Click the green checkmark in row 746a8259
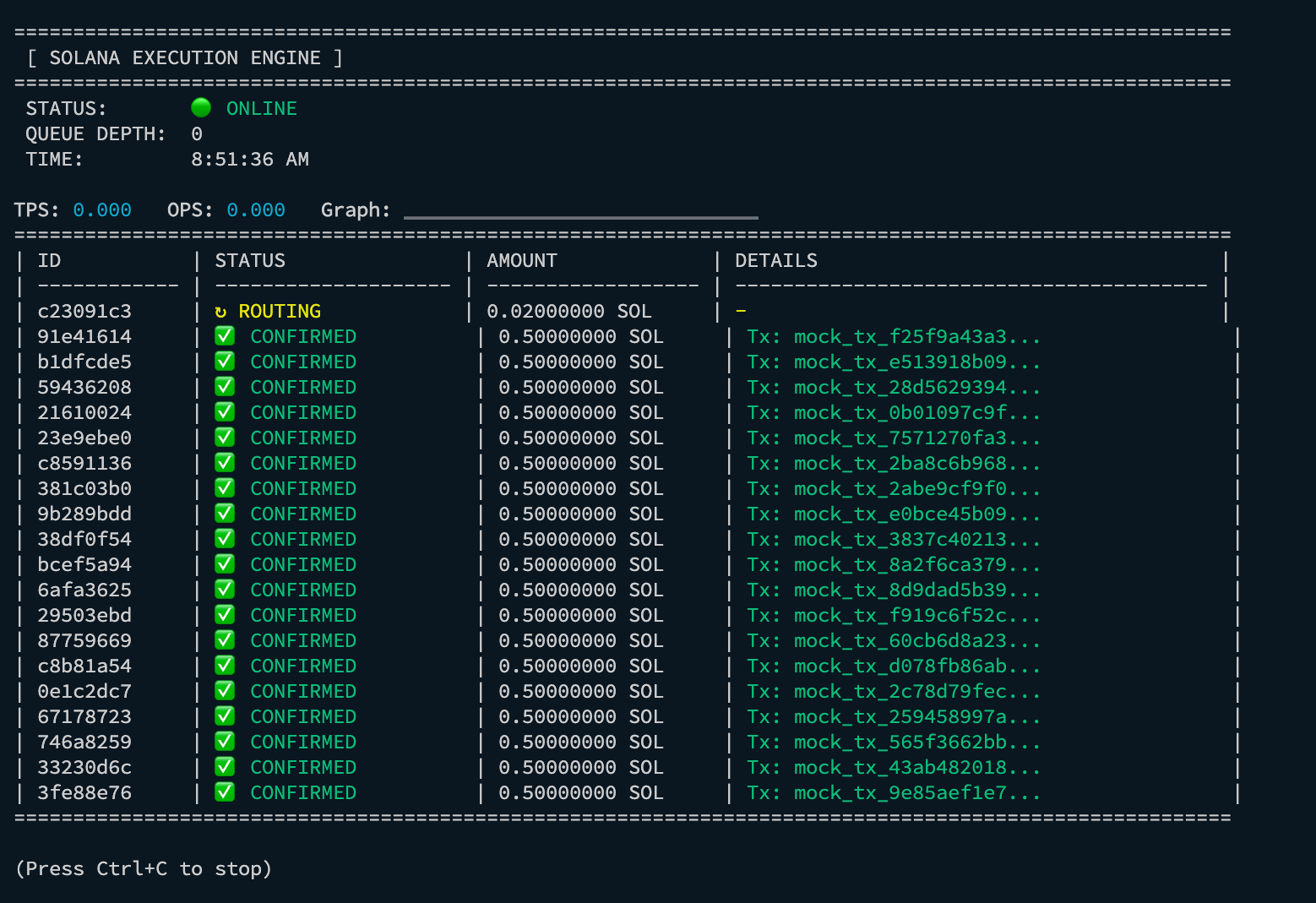 click(x=225, y=741)
